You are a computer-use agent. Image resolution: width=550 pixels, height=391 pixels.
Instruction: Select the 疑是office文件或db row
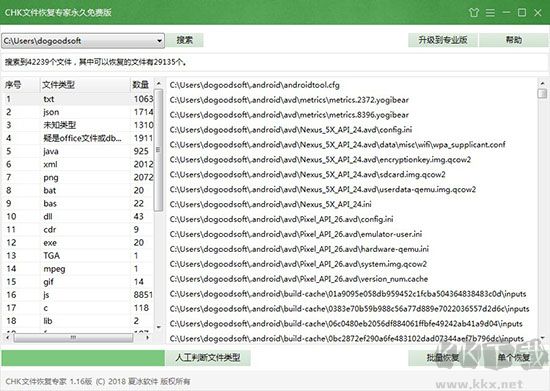[x=78, y=138]
